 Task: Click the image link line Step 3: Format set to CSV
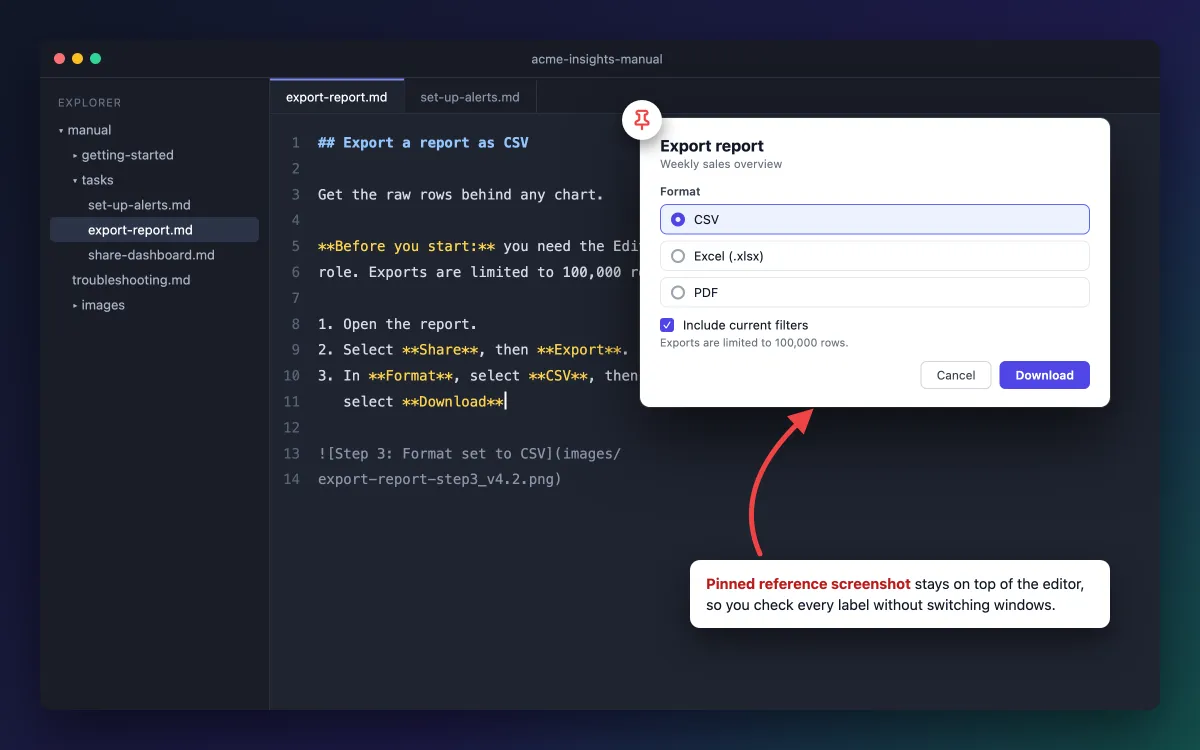coord(469,454)
